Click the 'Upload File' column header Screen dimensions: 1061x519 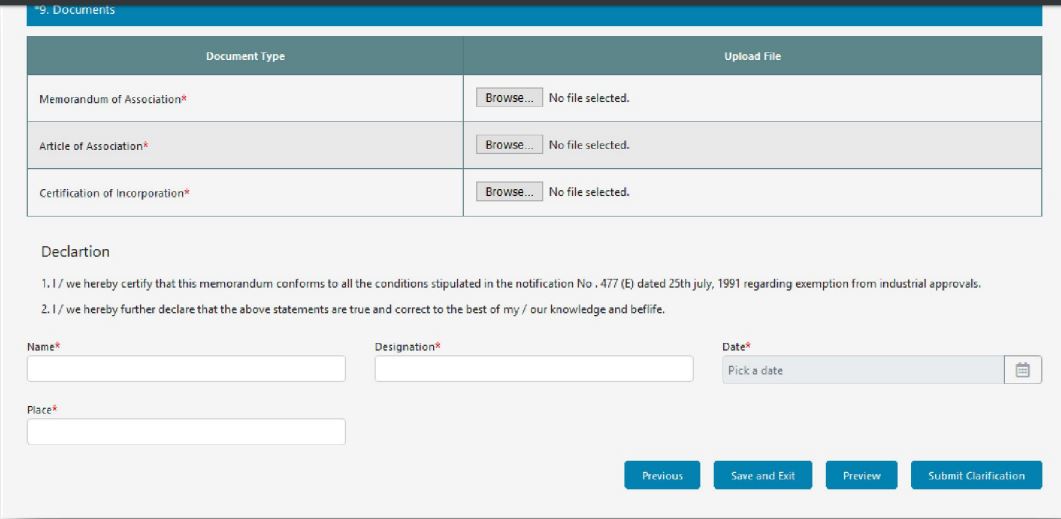[x=752, y=56]
